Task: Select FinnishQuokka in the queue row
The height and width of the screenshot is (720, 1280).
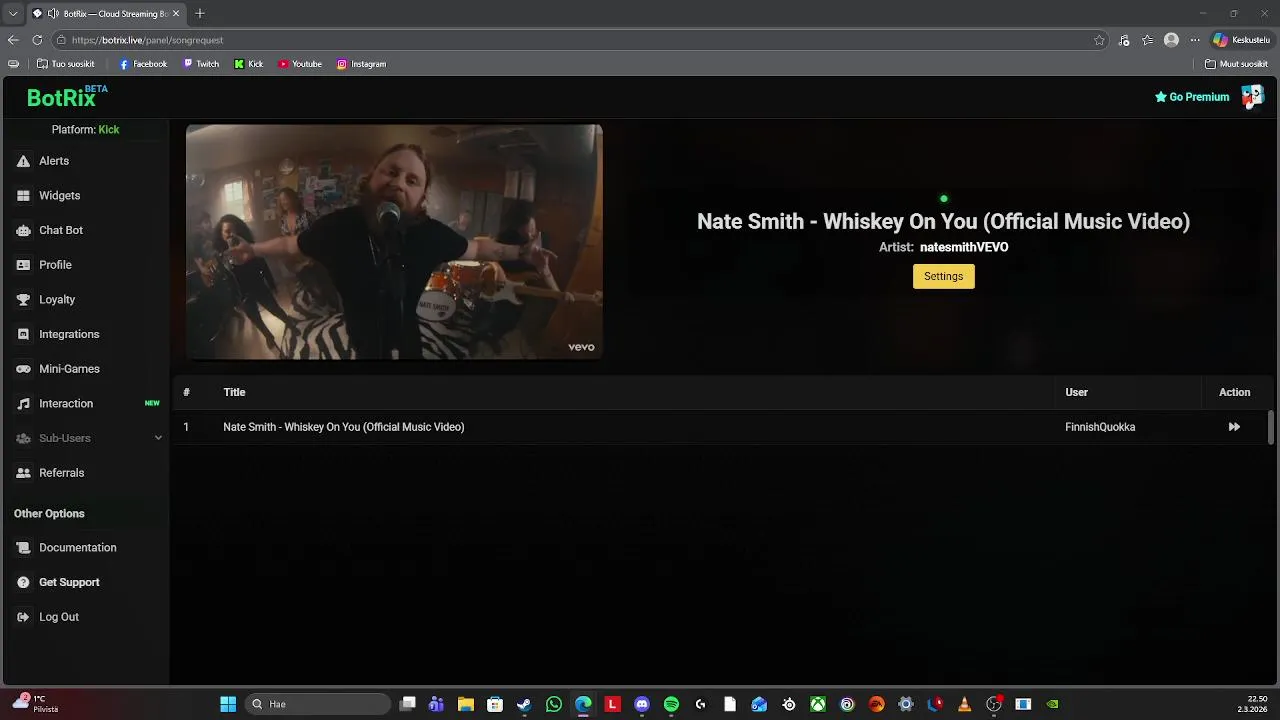Action: (x=1100, y=427)
